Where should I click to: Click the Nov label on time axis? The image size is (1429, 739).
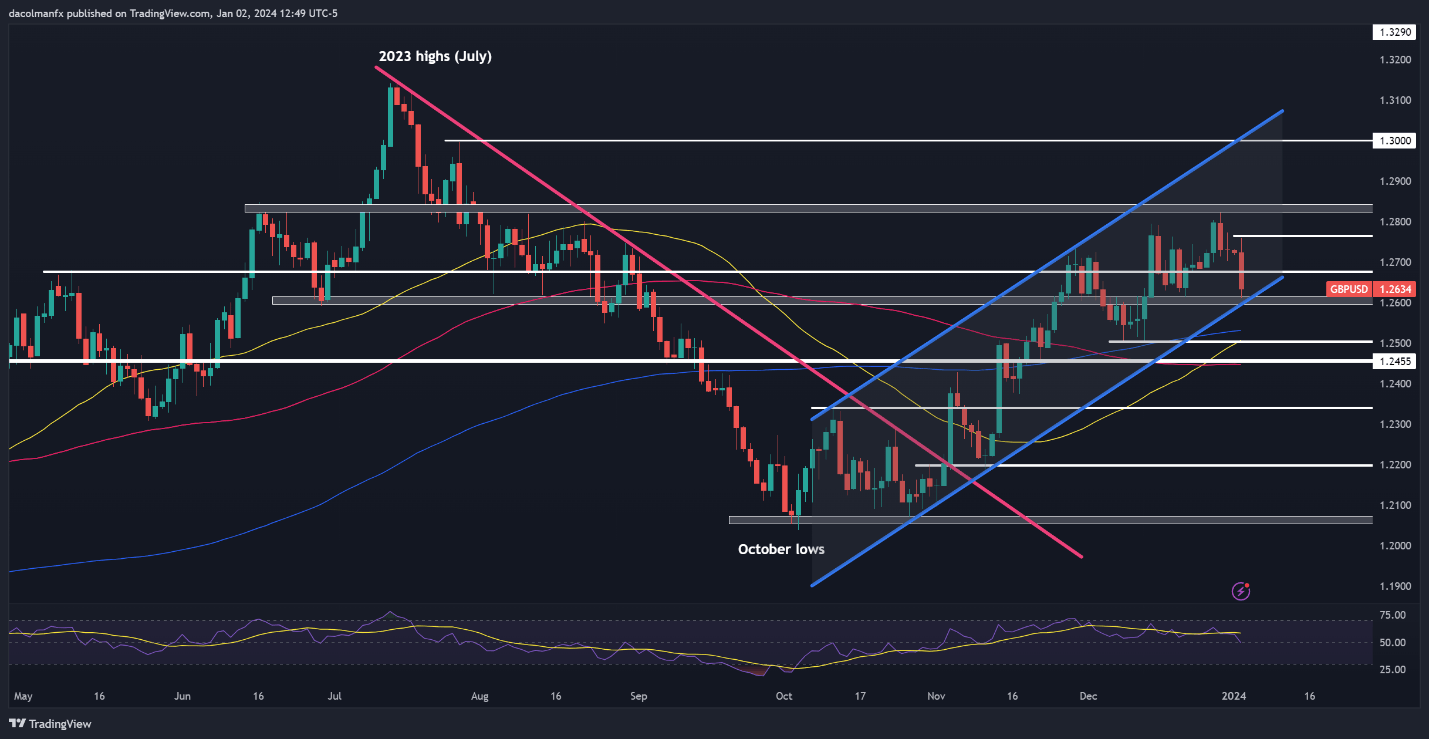(937, 695)
